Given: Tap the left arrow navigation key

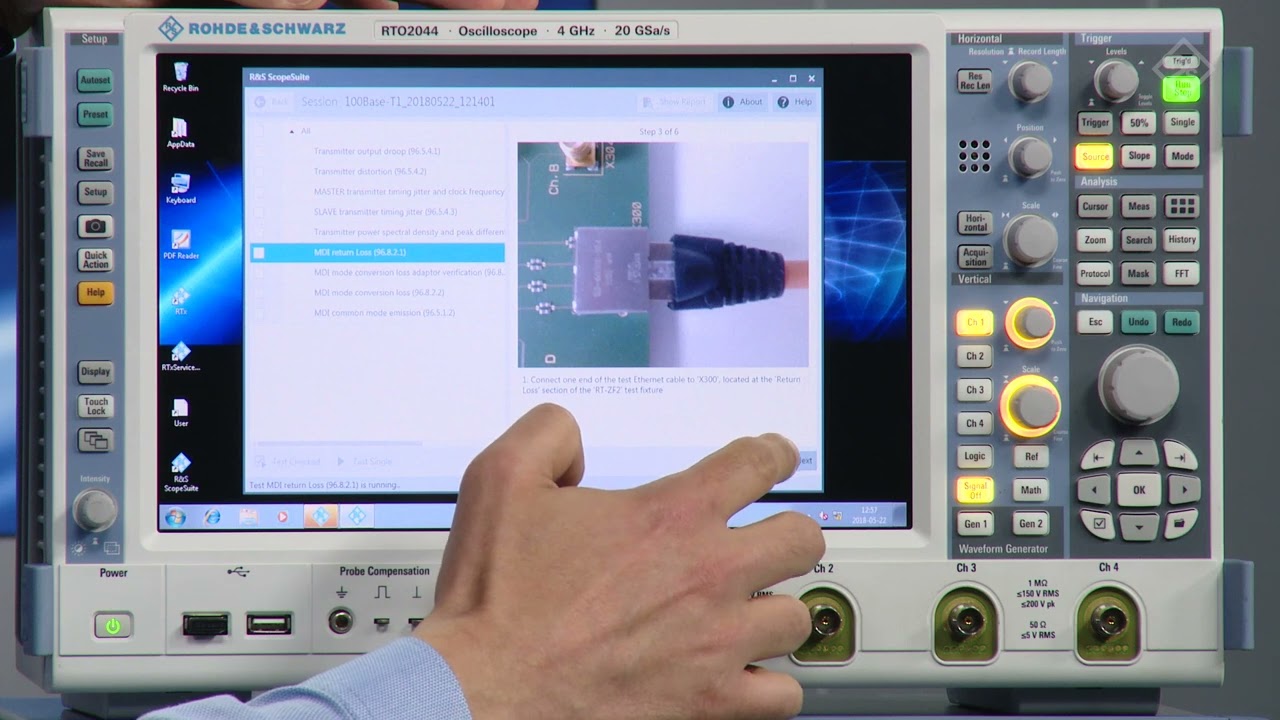Looking at the screenshot, I should (1094, 490).
